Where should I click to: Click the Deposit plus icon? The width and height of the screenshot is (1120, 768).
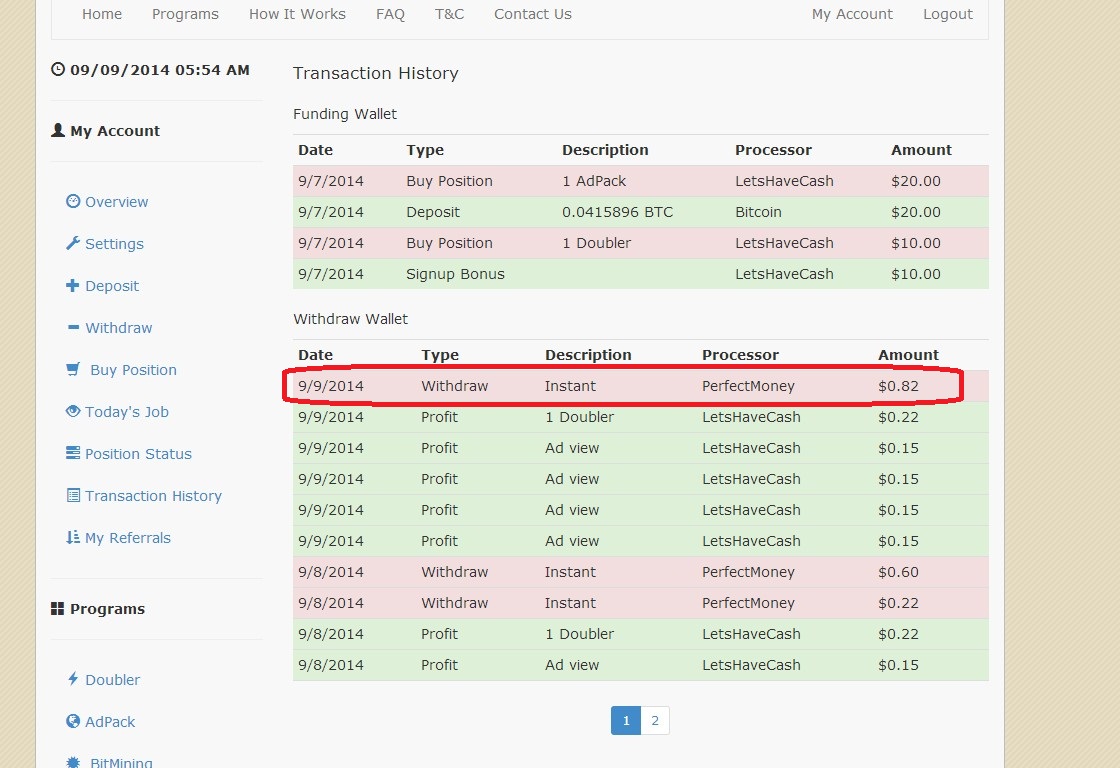tap(72, 285)
